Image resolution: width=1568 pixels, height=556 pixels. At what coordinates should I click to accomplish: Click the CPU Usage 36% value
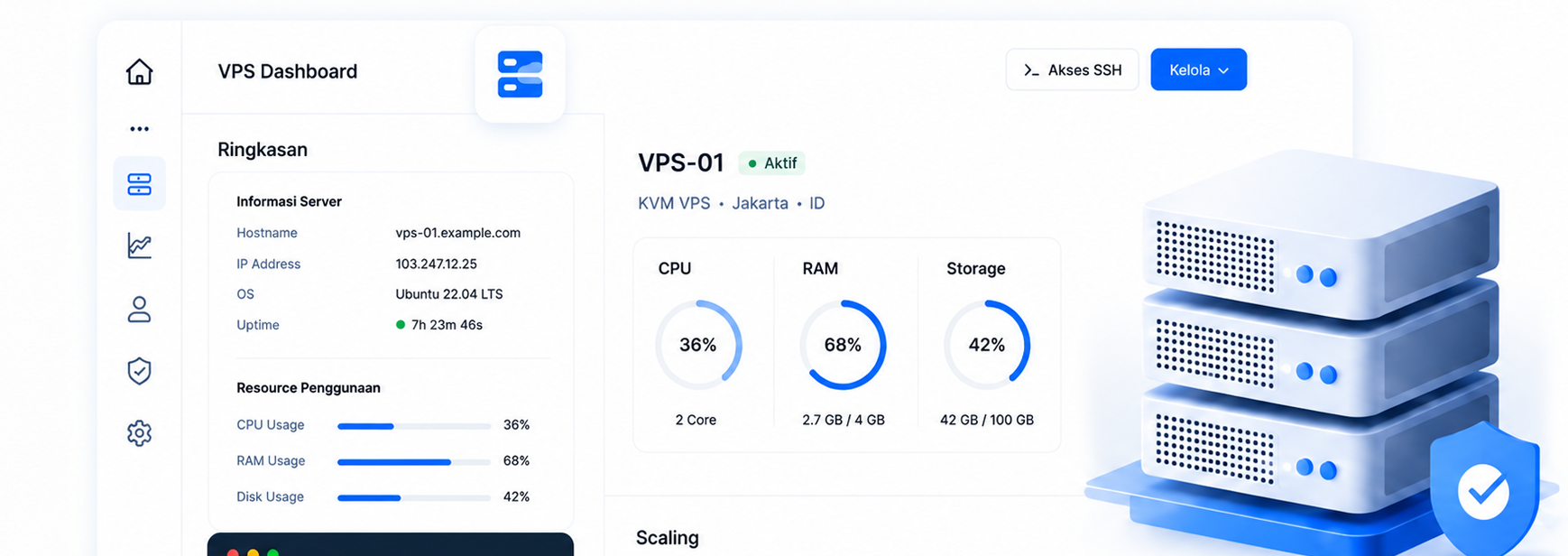click(x=516, y=425)
